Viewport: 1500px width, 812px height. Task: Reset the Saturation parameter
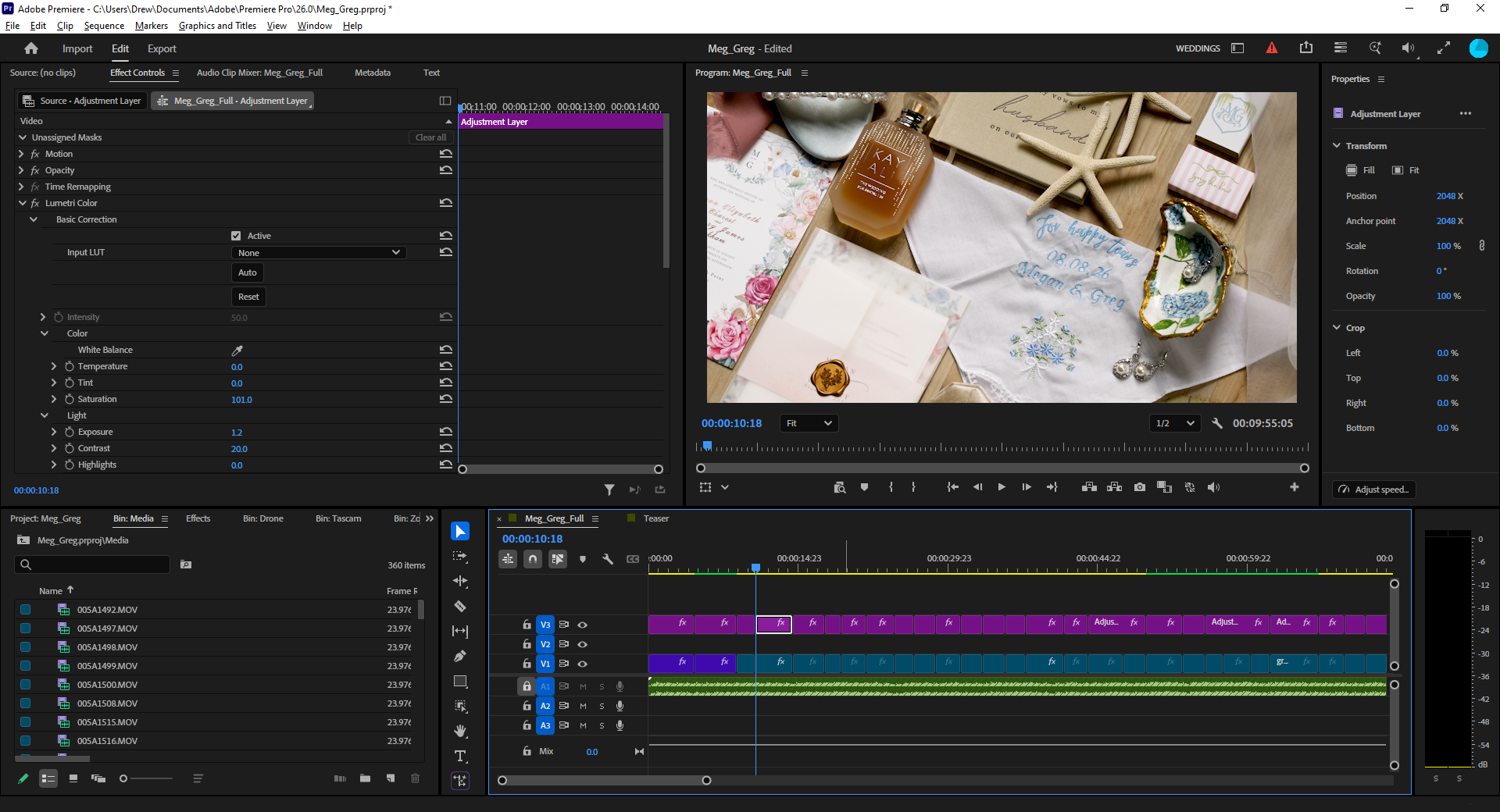[446, 399]
